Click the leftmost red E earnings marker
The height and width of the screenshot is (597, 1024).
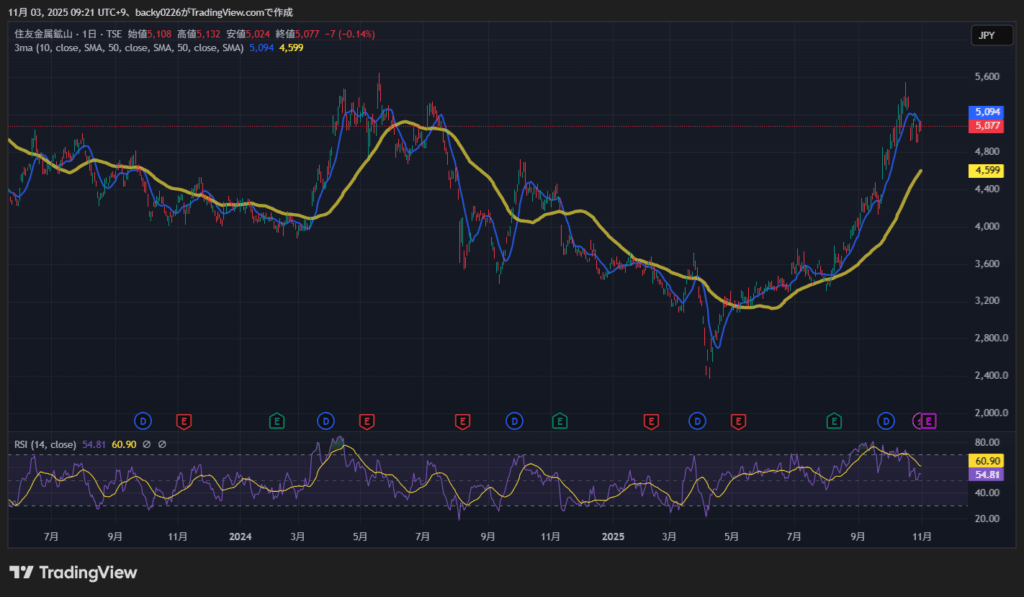coord(183,421)
